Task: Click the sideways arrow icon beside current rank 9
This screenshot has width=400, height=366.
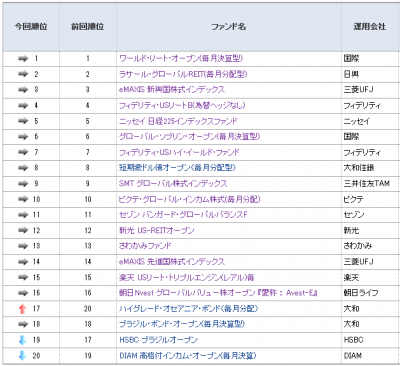Action: (23, 183)
